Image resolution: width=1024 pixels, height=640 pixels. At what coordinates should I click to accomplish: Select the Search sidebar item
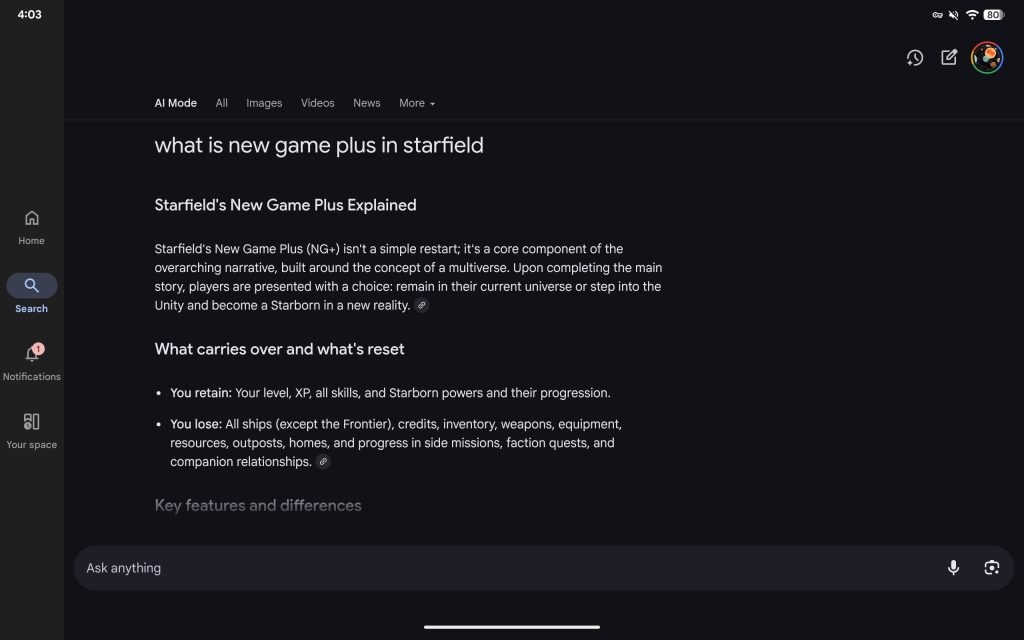tap(32, 294)
